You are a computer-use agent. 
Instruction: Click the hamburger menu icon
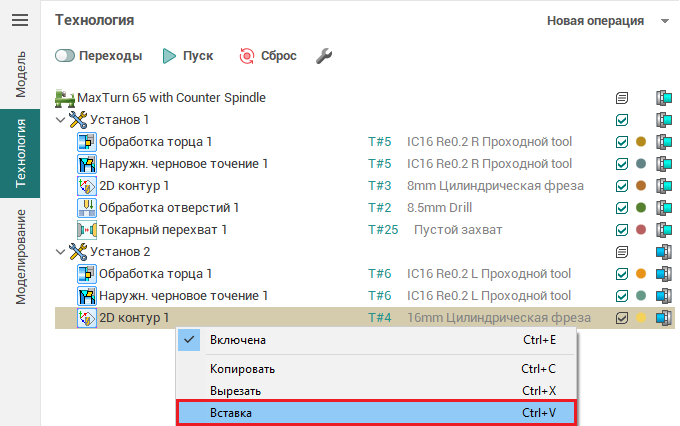tap(19, 21)
